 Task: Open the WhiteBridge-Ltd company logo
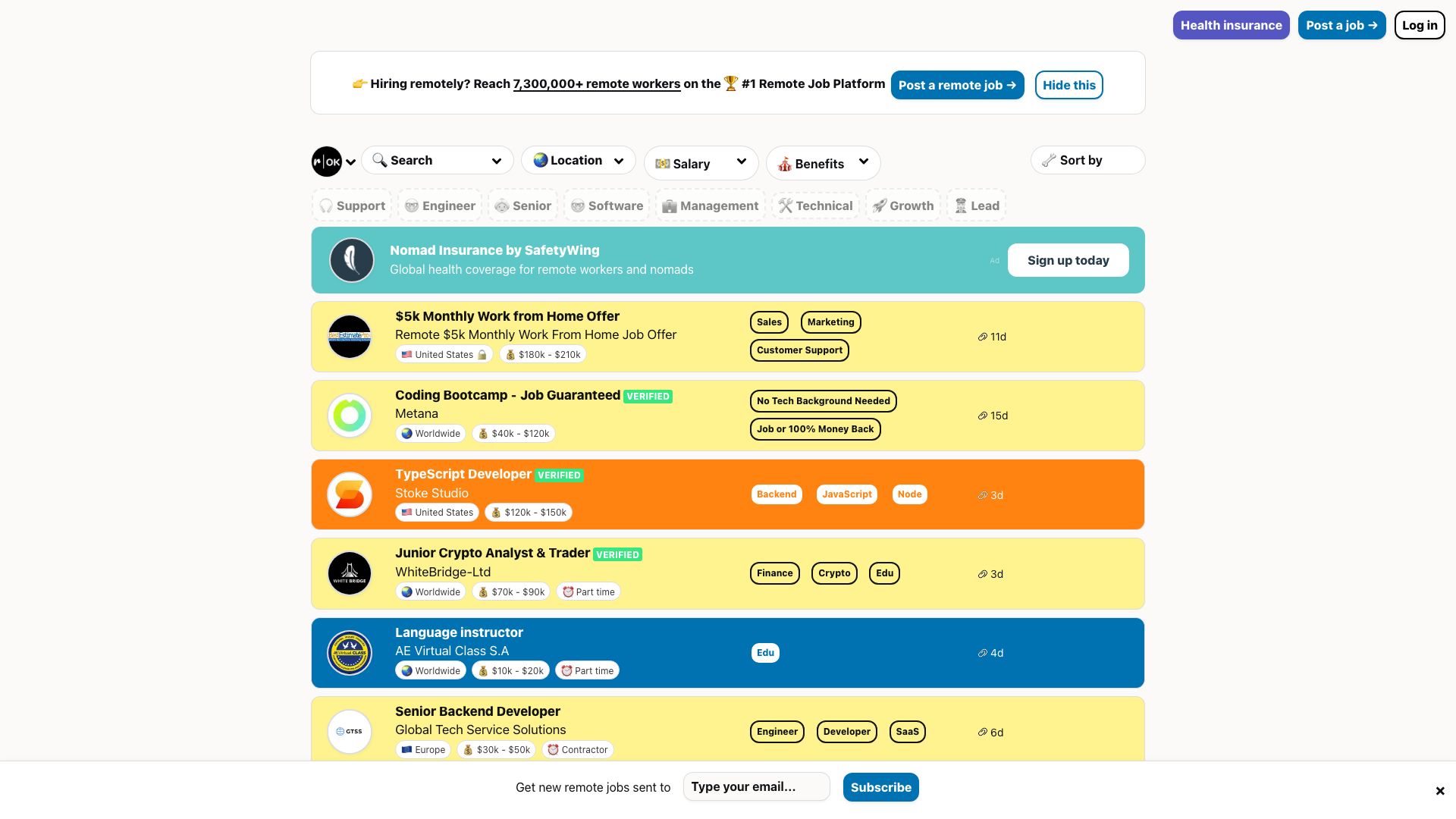coord(349,573)
